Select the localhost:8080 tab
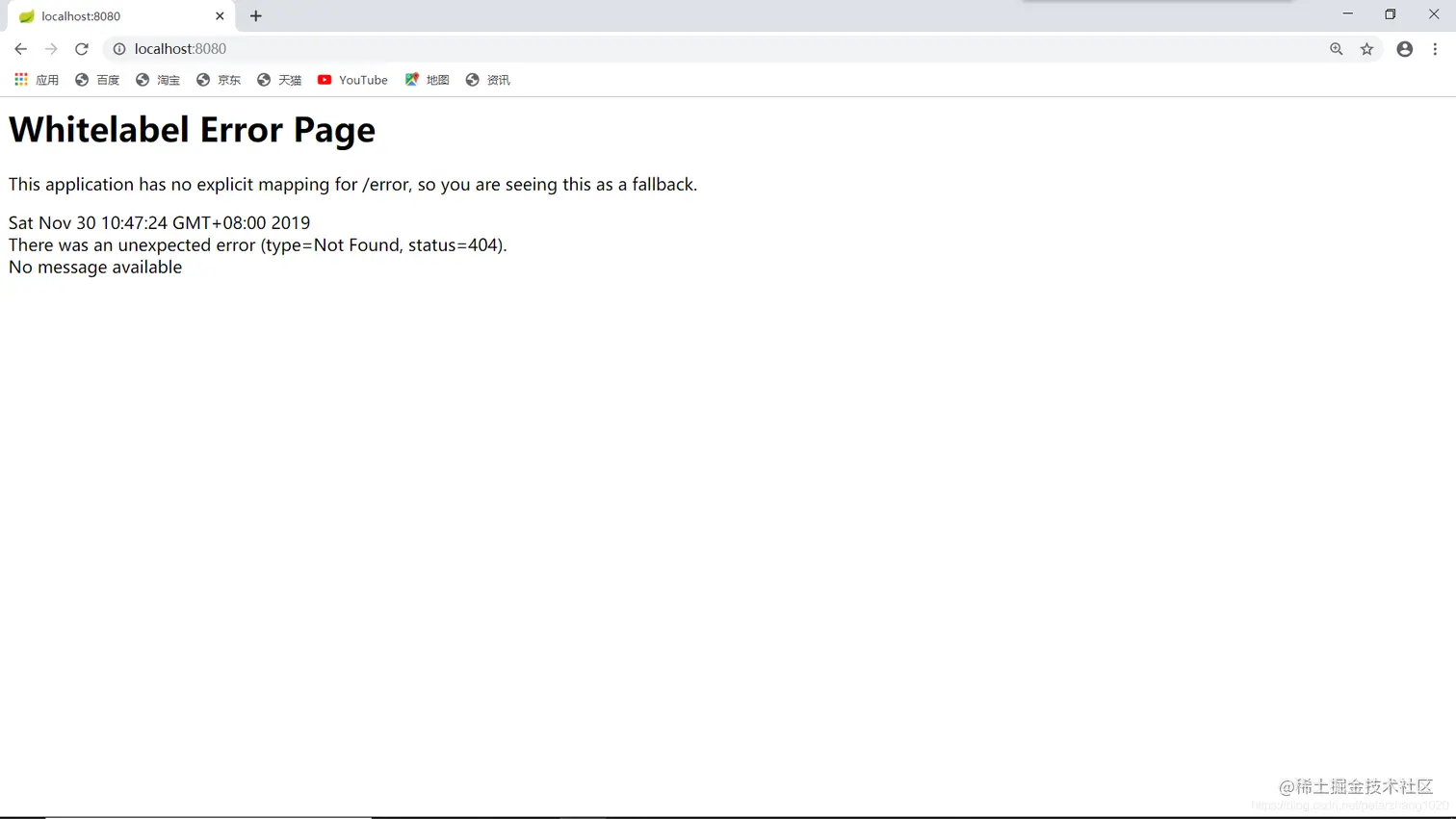This screenshot has height=819, width=1456. coord(120,16)
